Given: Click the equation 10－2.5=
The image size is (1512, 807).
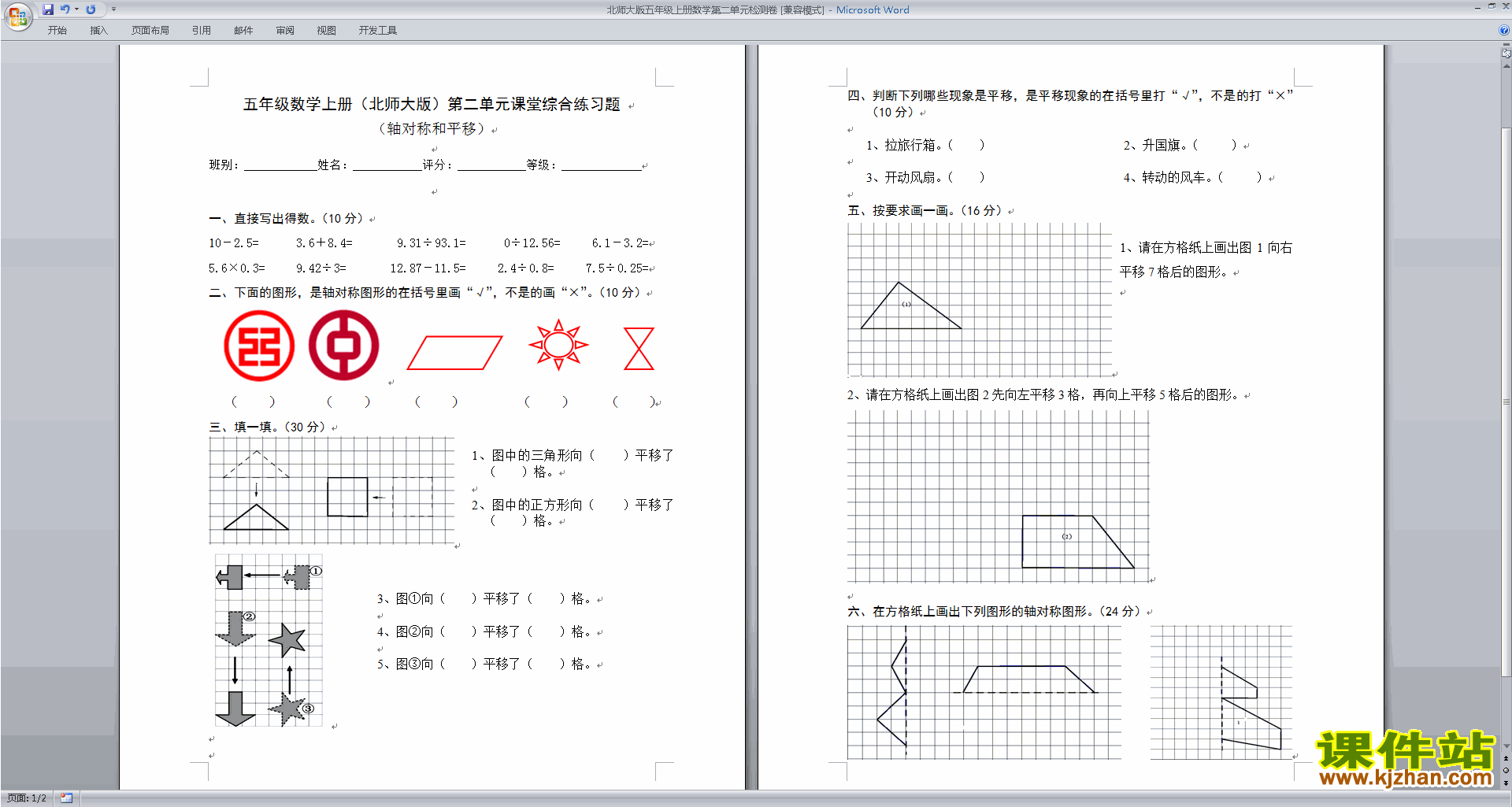Looking at the screenshot, I should 234,243.
